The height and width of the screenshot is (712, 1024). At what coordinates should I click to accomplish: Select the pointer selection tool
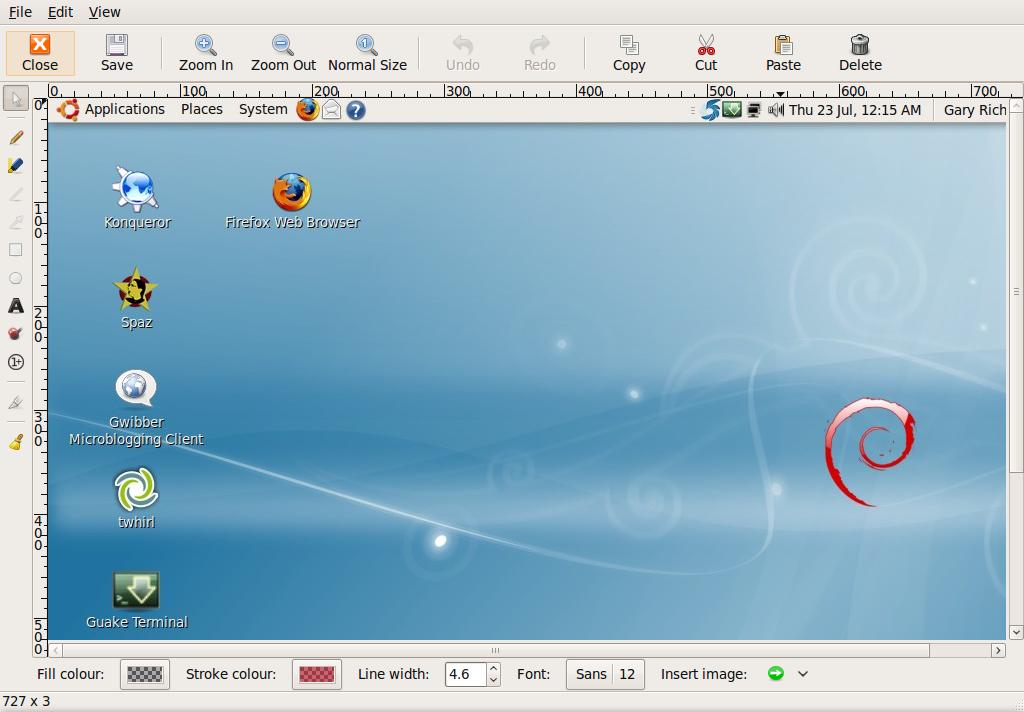pyautogui.click(x=16, y=99)
